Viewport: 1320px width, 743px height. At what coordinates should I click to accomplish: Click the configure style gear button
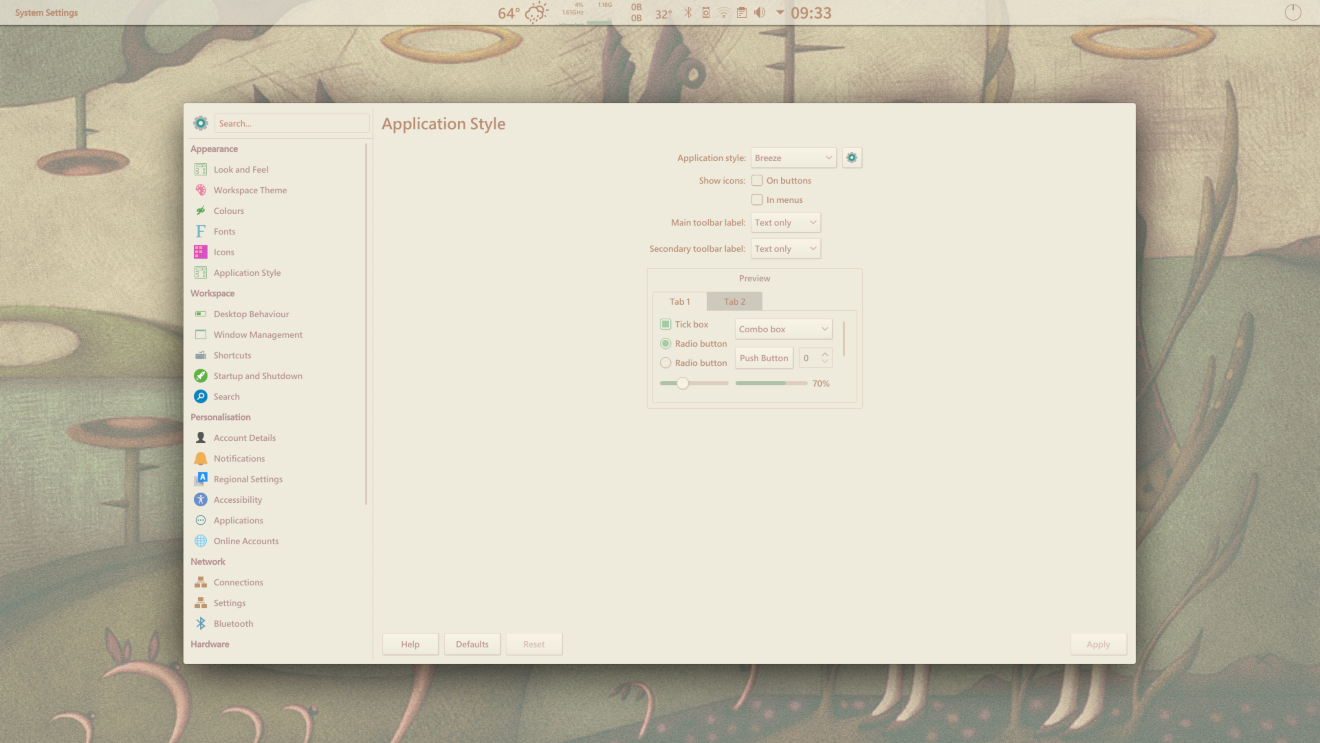point(852,158)
